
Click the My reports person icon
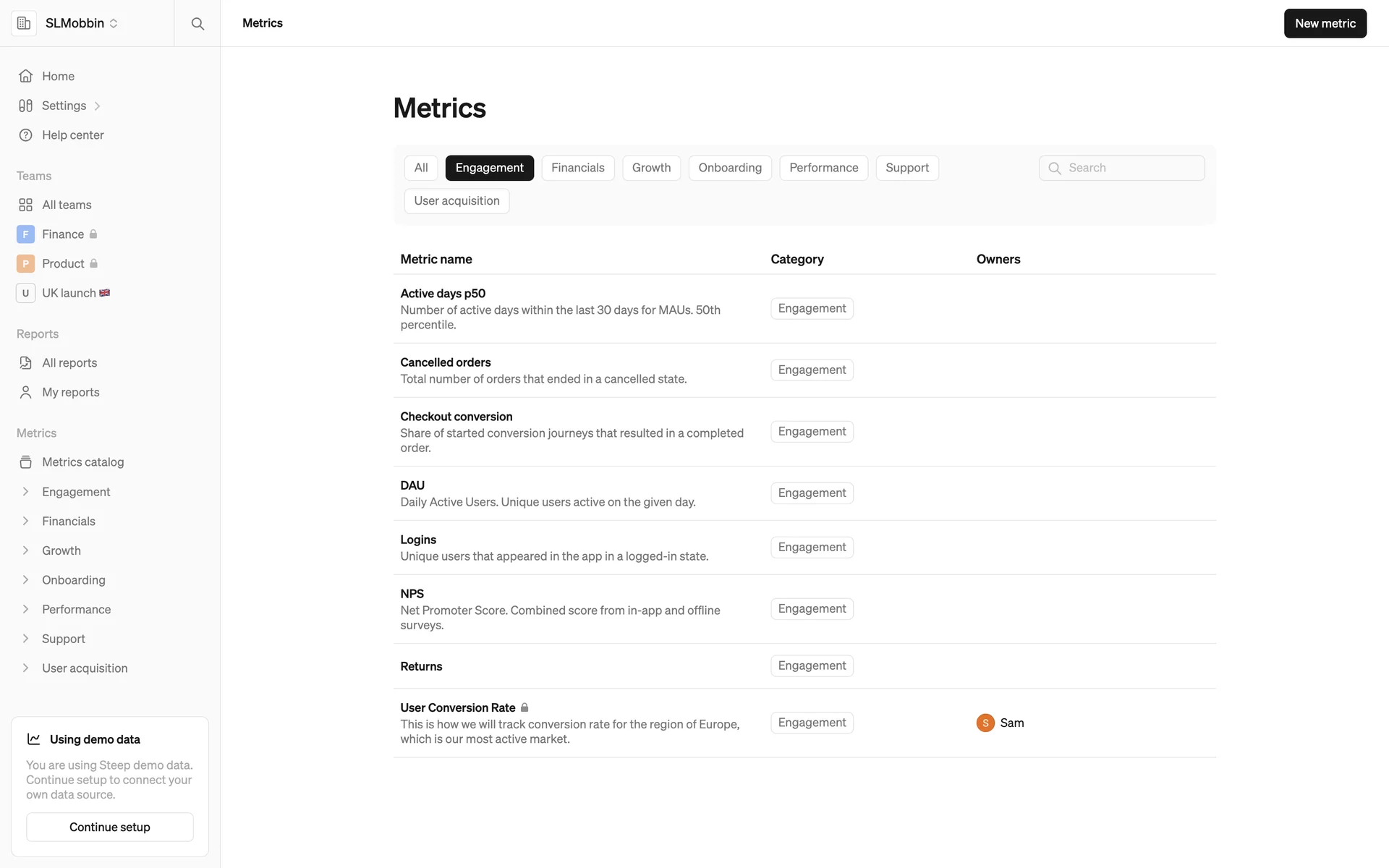[x=26, y=392]
